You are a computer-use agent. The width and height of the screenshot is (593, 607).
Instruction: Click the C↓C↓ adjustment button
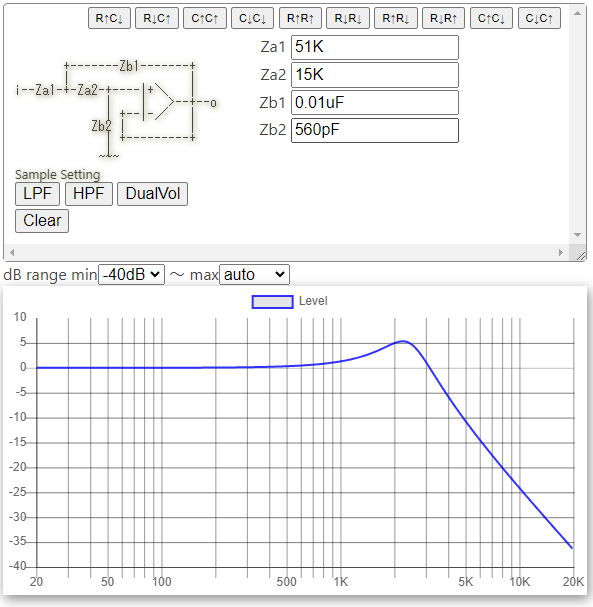[252, 18]
